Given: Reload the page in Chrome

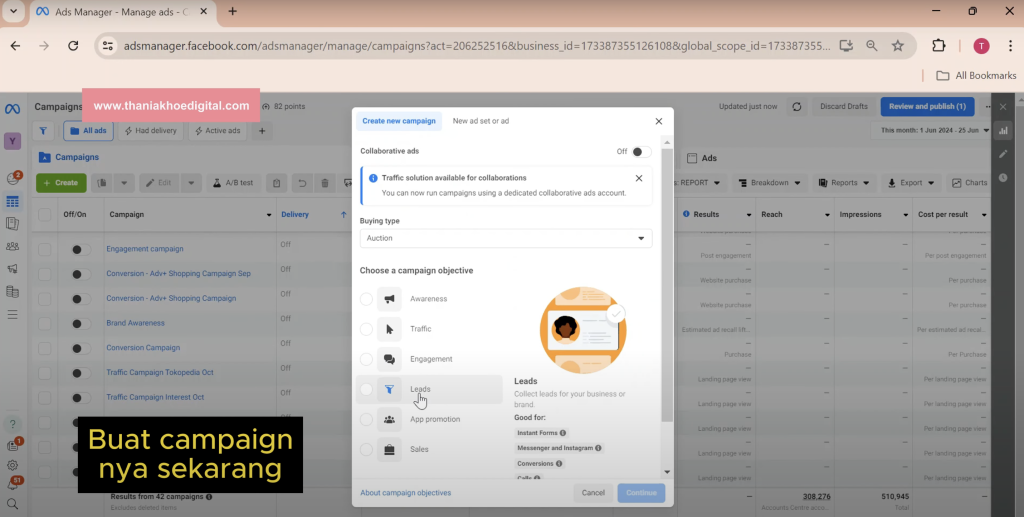Looking at the screenshot, I should tap(73, 46).
